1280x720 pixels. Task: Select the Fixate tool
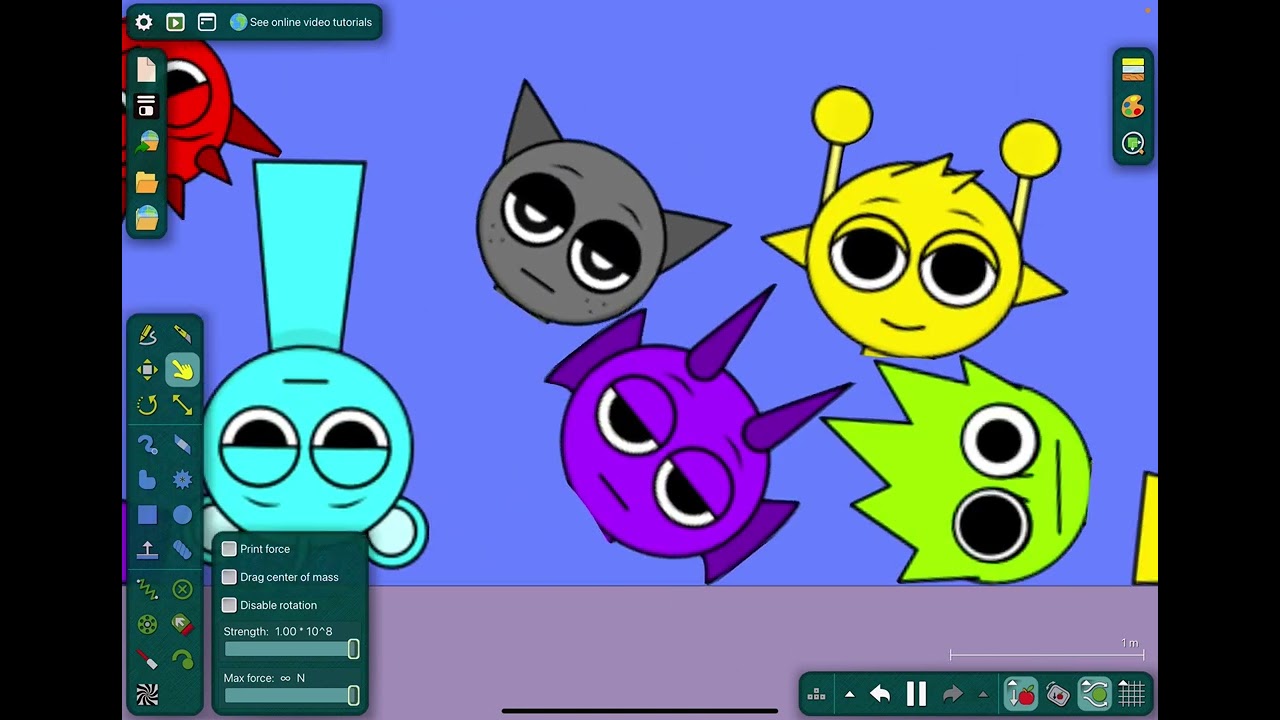pos(182,590)
